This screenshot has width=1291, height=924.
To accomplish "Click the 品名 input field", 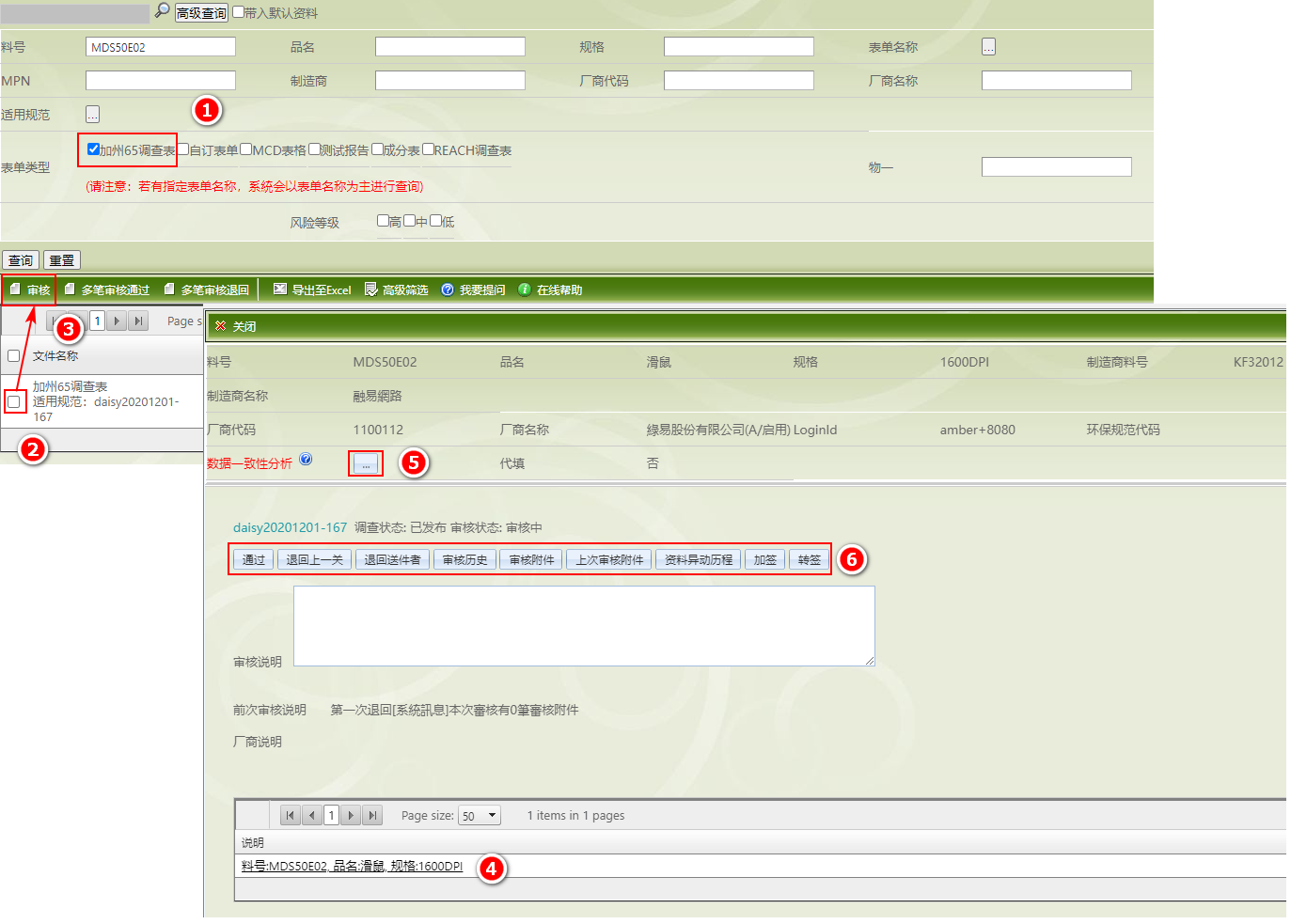I will click(450, 47).
